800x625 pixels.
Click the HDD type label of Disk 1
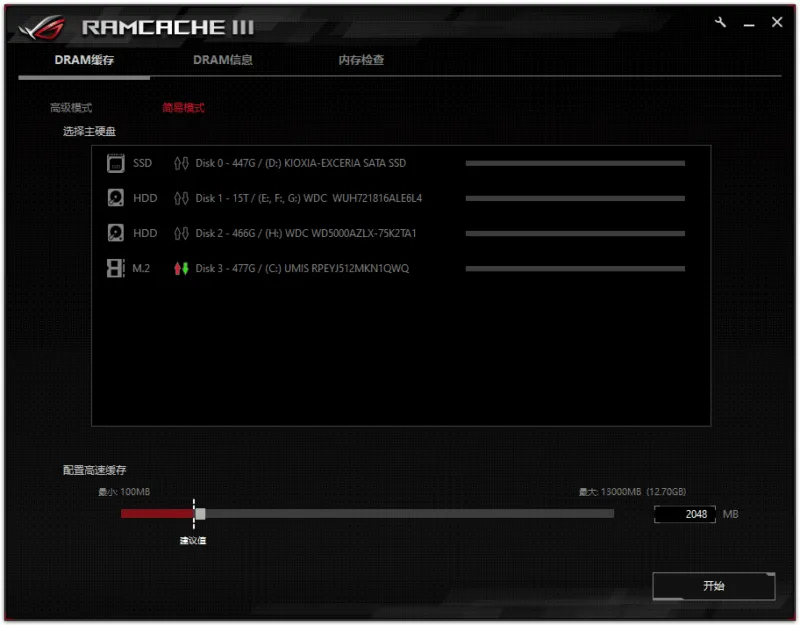145,198
